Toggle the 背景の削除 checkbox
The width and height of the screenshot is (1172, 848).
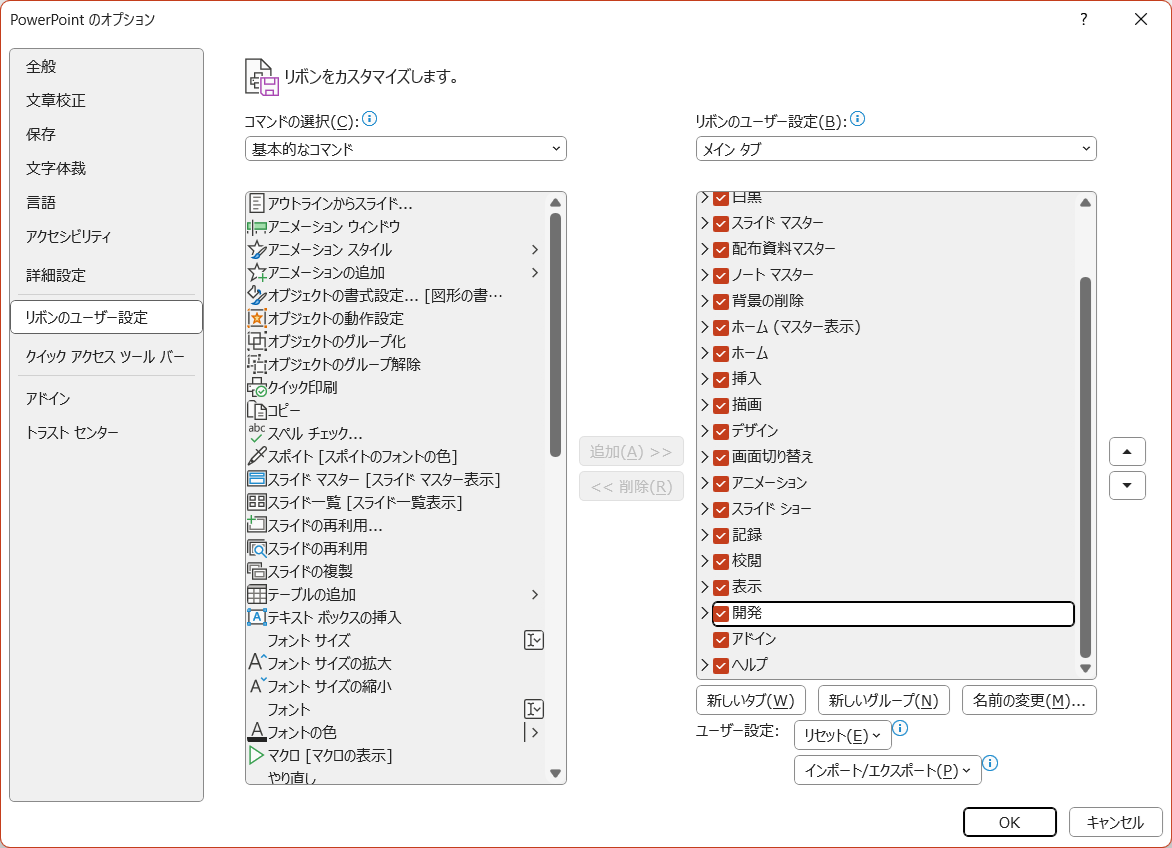[x=721, y=302]
